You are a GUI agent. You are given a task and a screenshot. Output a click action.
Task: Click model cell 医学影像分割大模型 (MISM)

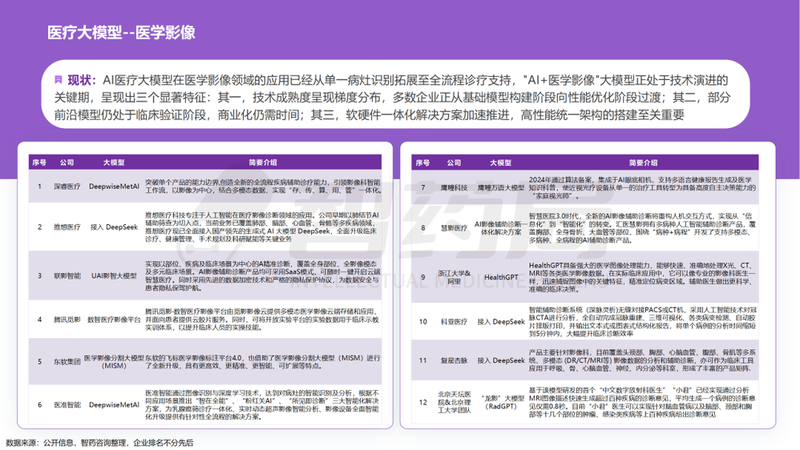(x=114, y=362)
